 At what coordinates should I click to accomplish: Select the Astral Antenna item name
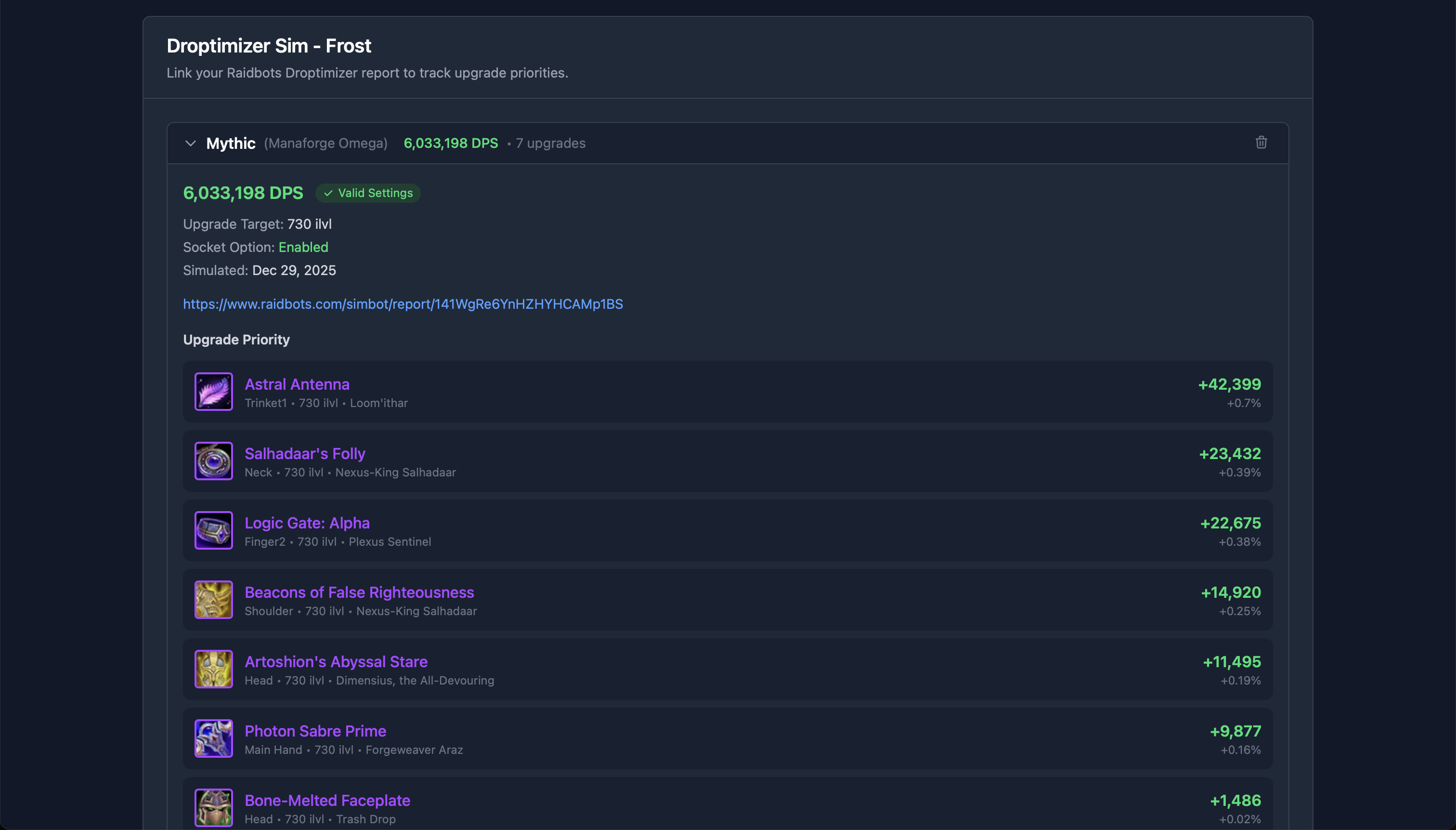point(297,384)
